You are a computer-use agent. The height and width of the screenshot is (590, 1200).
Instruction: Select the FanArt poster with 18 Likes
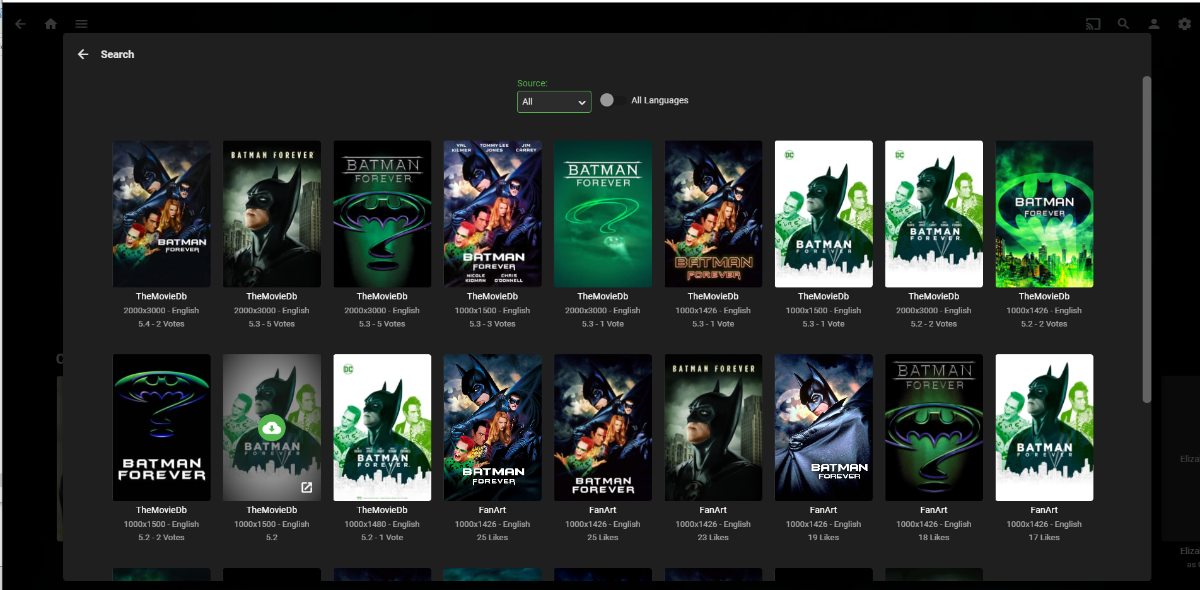coord(934,428)
